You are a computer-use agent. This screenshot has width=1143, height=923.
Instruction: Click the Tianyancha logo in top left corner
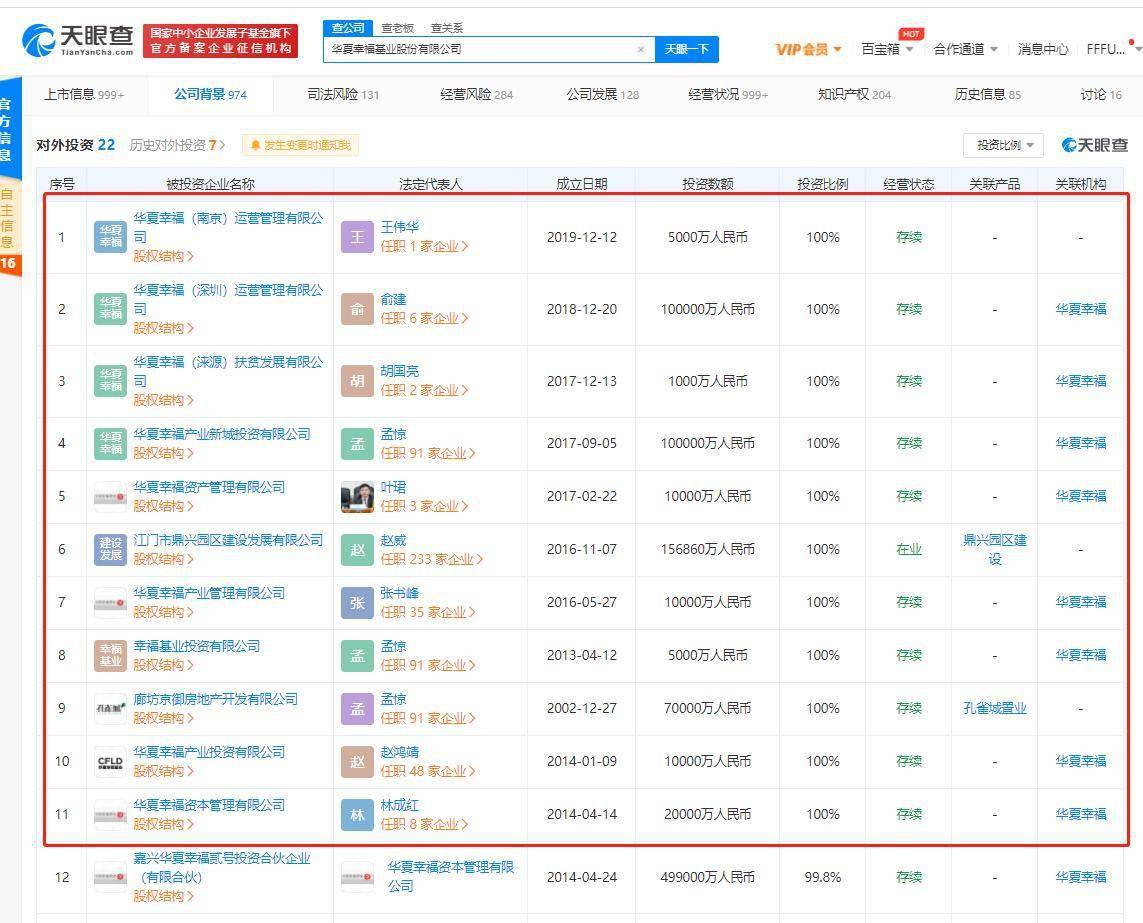pos(62,38)
